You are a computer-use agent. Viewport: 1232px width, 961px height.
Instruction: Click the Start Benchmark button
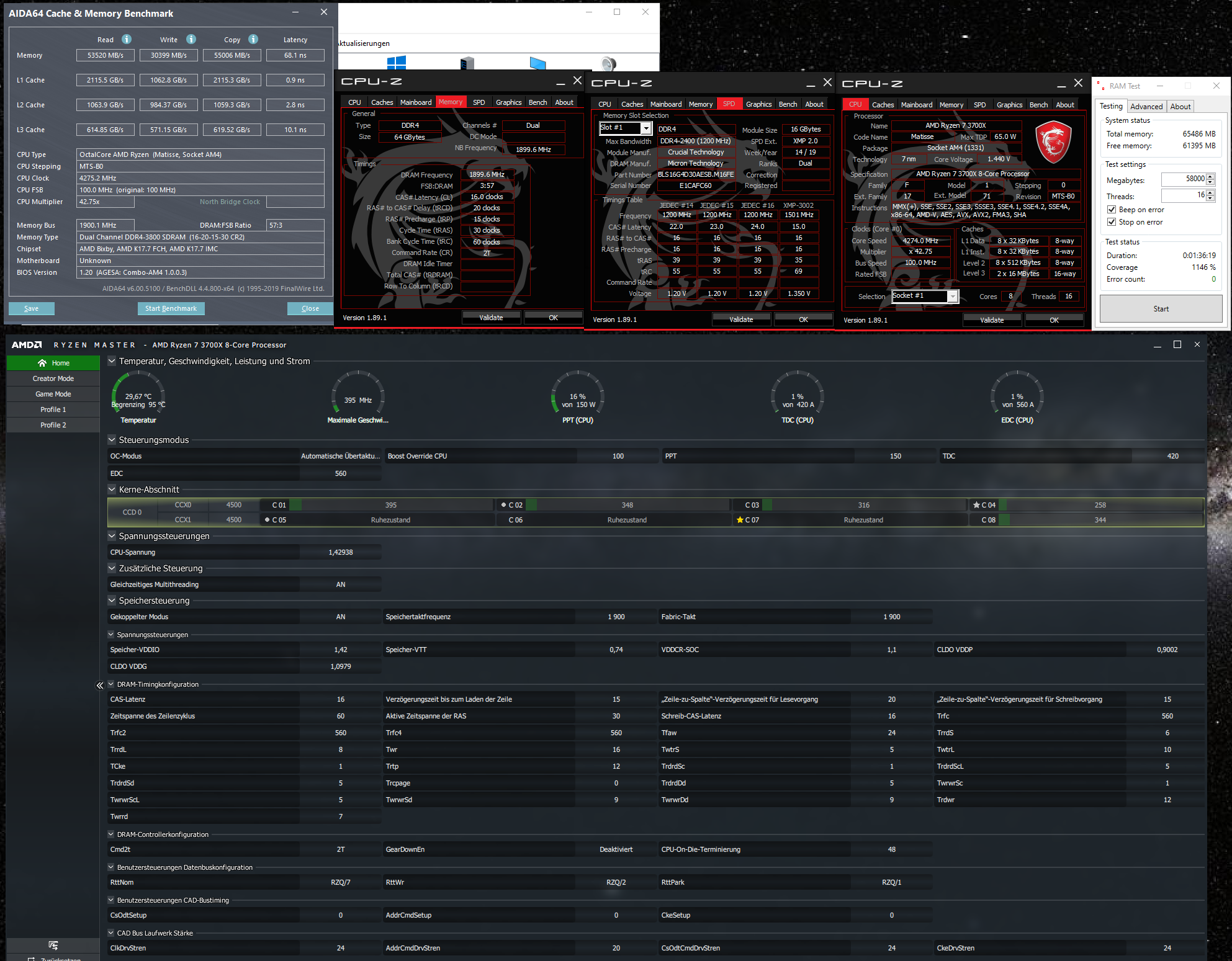tap(171, 308)
